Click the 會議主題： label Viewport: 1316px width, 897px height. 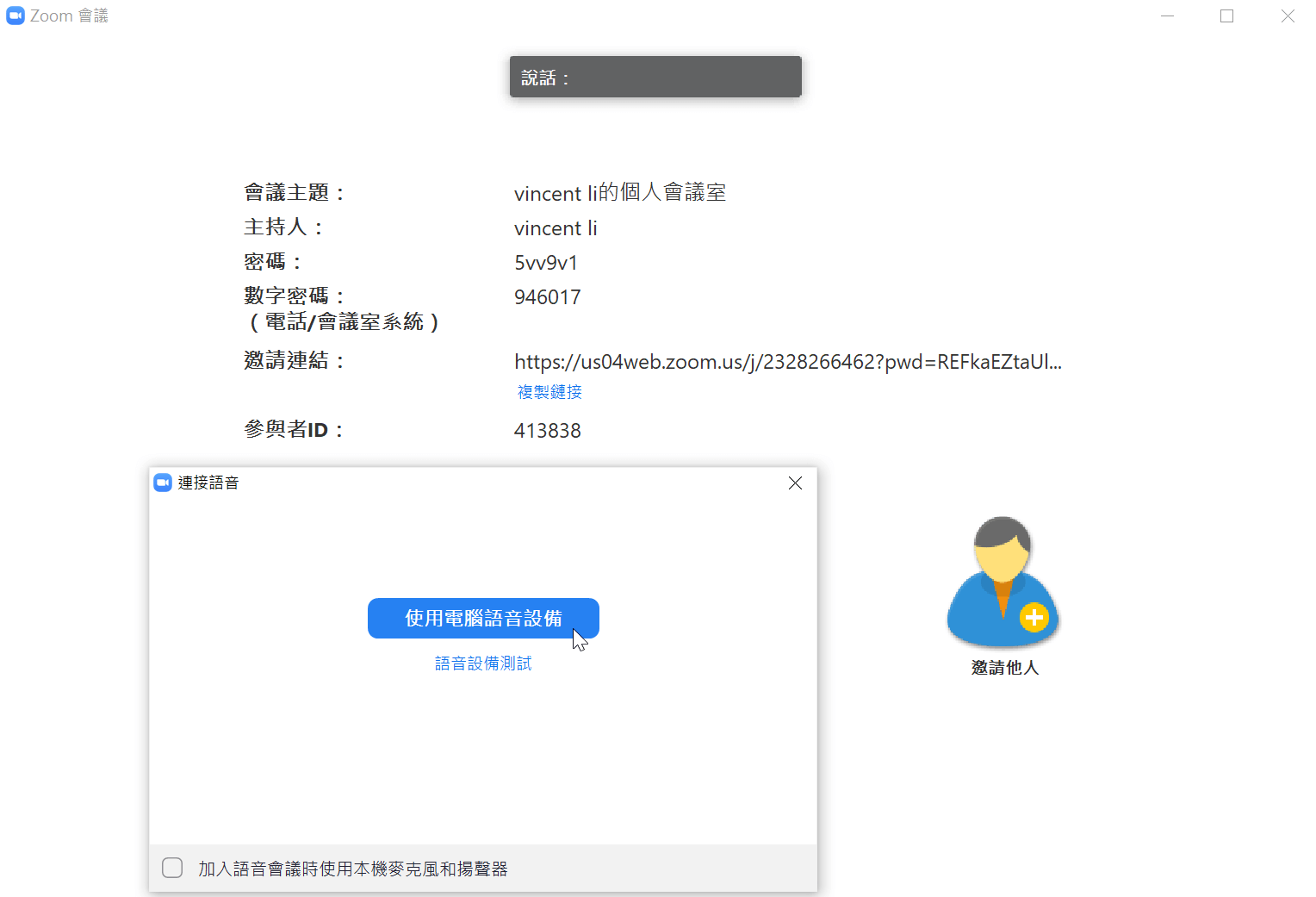[295, 193]
